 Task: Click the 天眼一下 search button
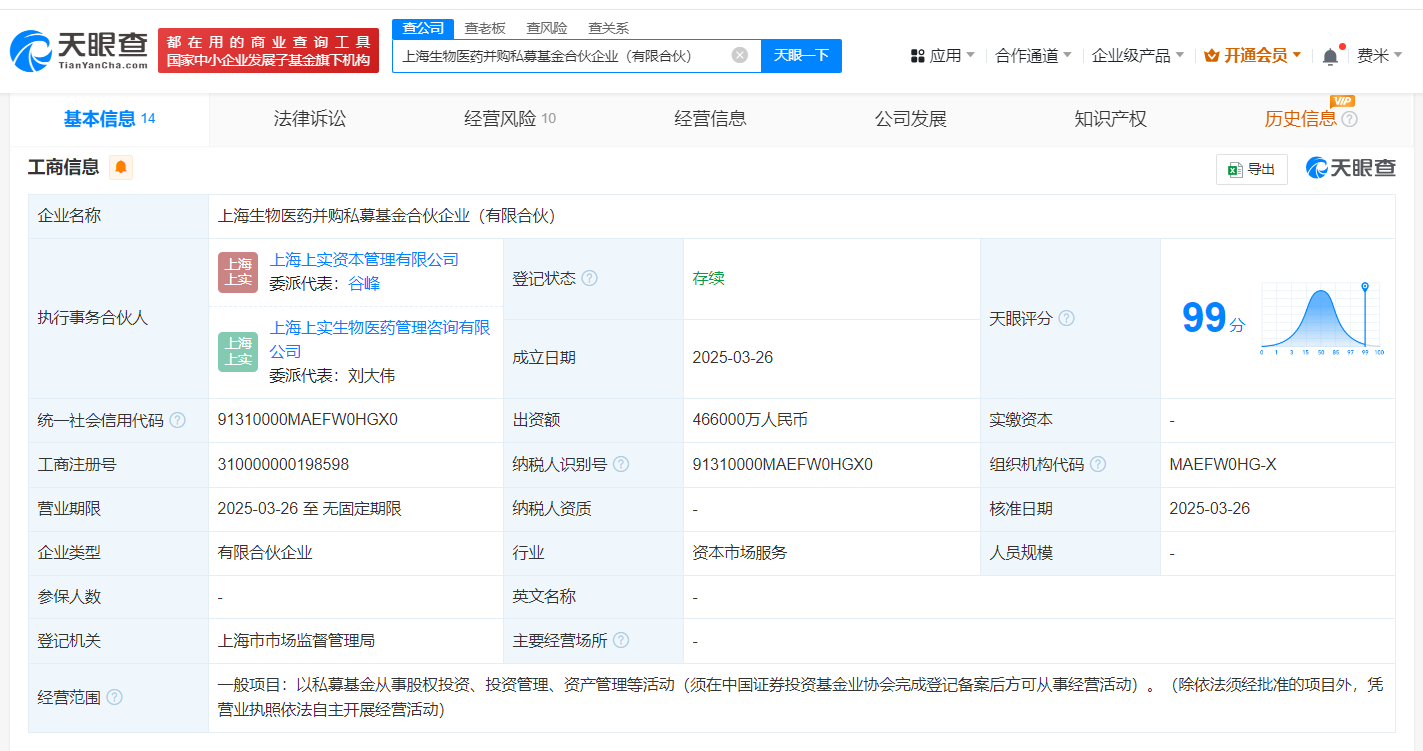coord(801,56)
